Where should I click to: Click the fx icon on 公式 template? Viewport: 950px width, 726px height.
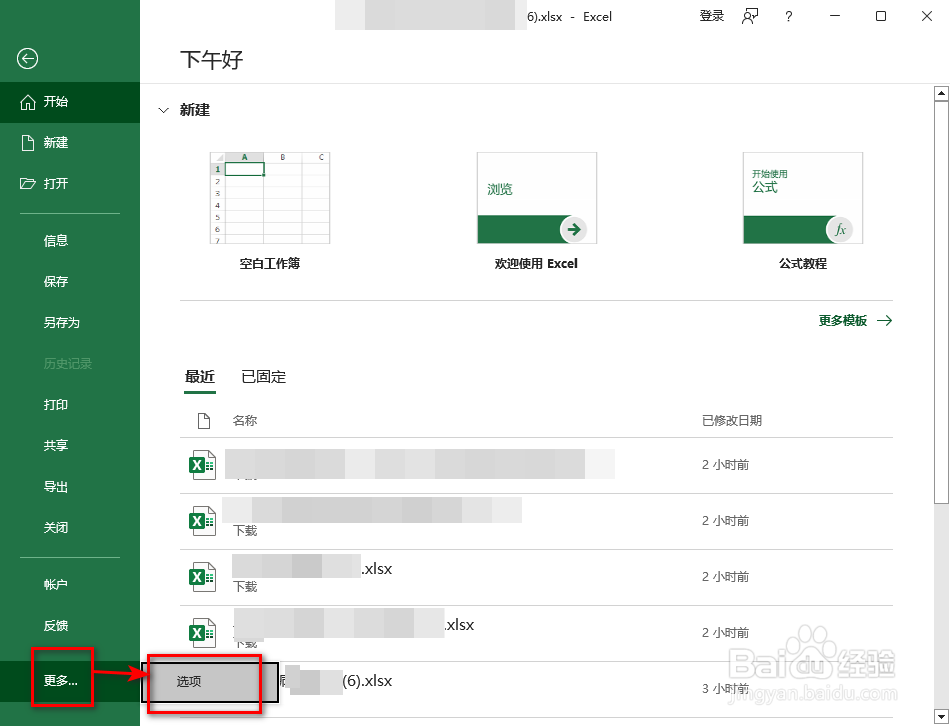(x=840, y=230)
